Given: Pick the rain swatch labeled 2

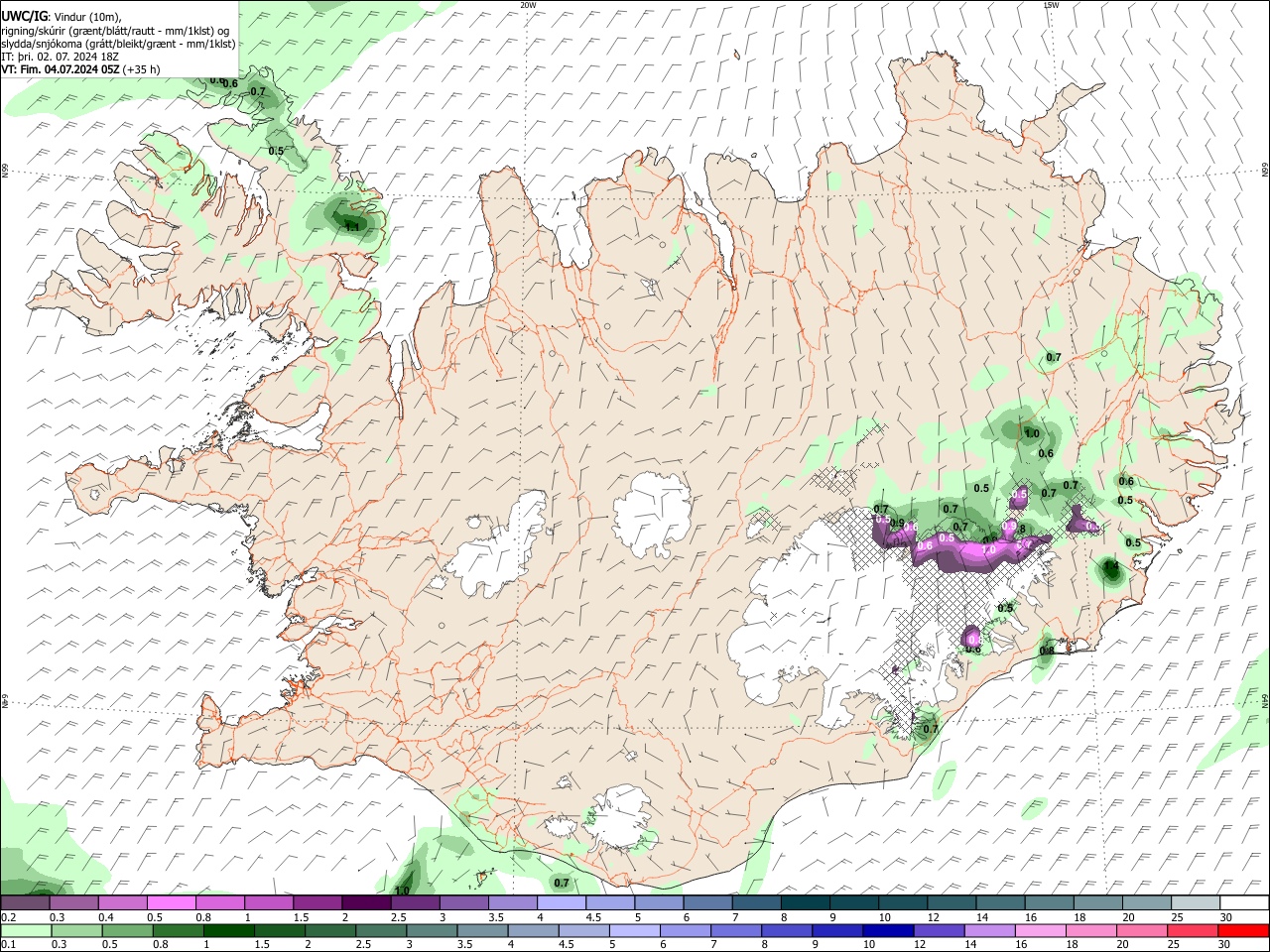Looking at the screenshot, I should (330, 930).
